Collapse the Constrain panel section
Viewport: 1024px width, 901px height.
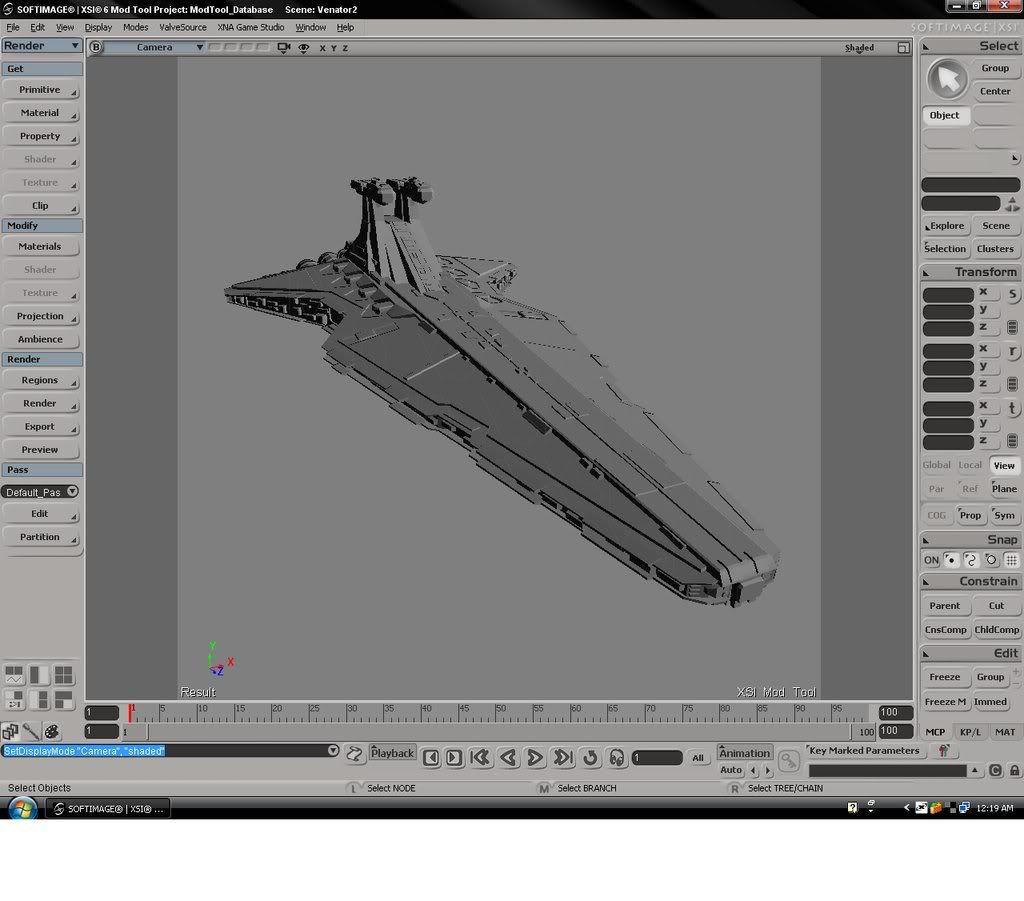click(x=925, y=582)
